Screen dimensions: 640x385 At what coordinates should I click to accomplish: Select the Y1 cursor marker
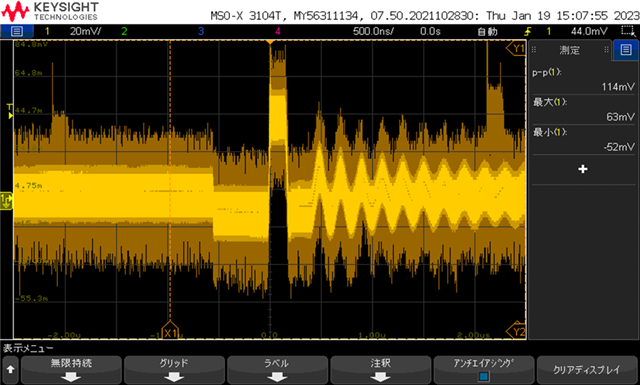point(516,49)
